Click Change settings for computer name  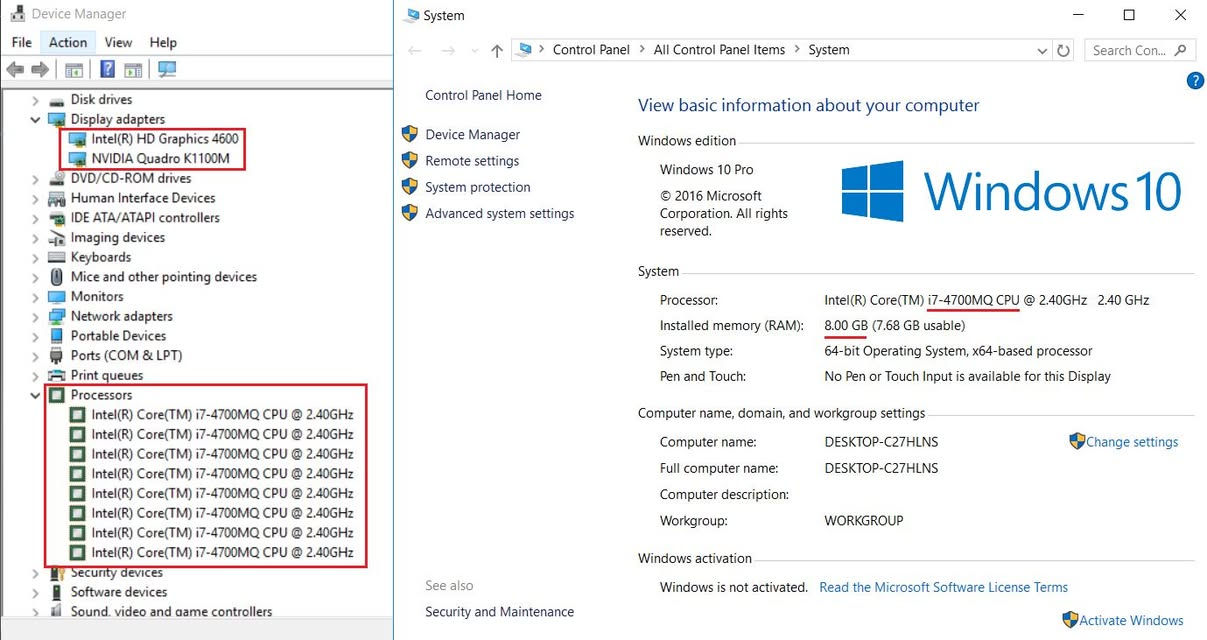[1132, 442]
